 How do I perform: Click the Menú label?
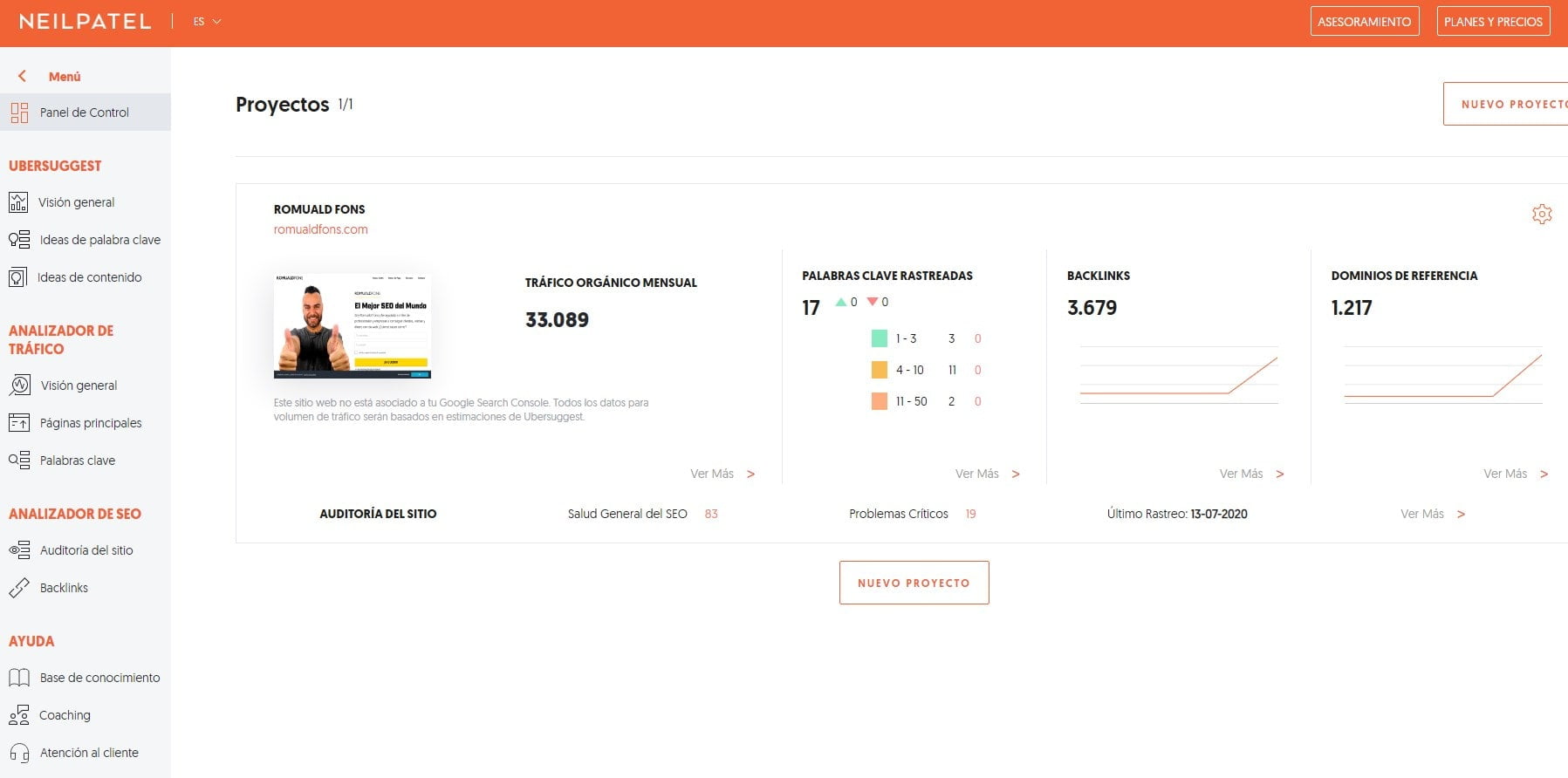[x=65, y=77]
